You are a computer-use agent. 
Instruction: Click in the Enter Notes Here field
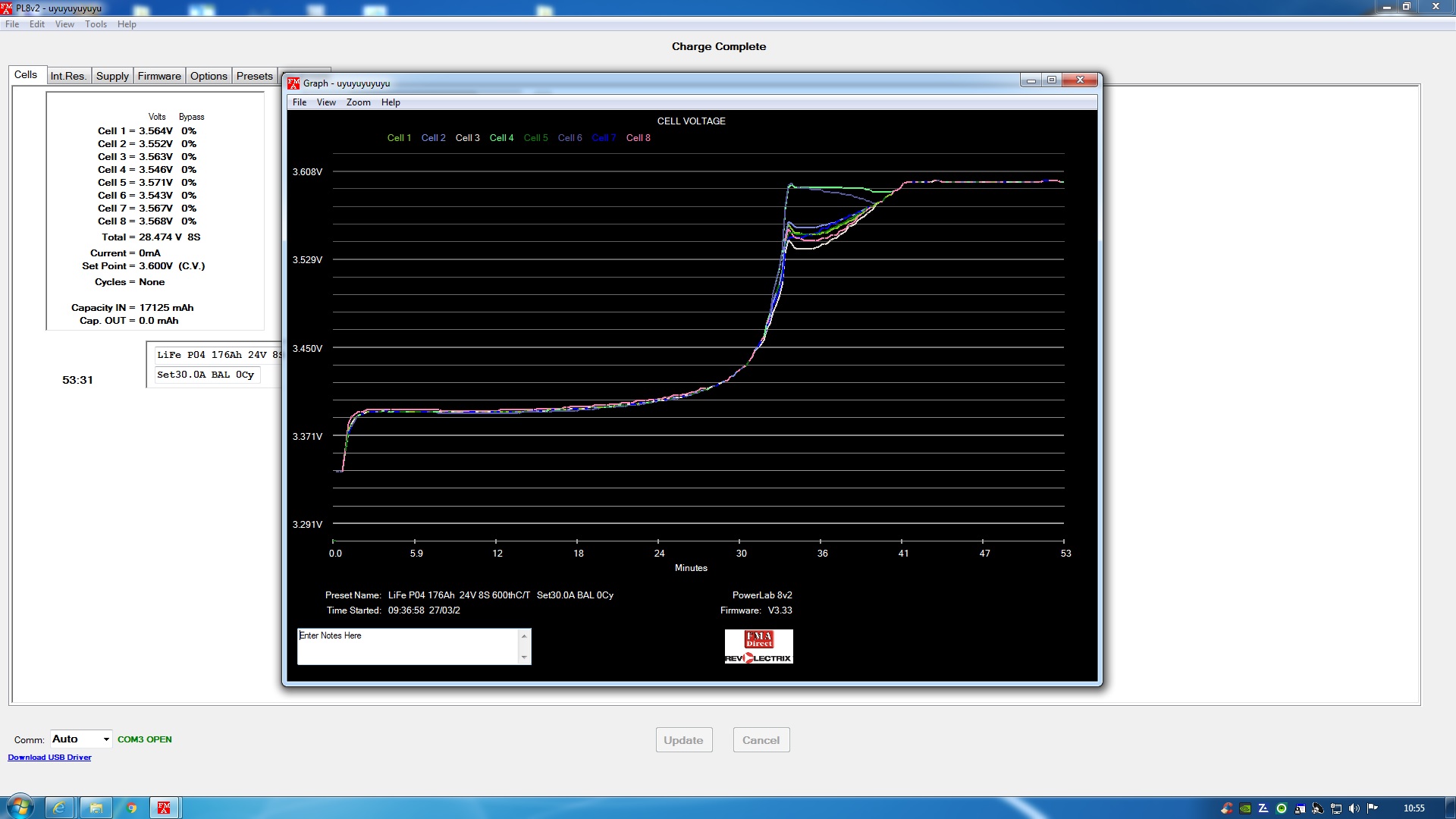point(408,647)
